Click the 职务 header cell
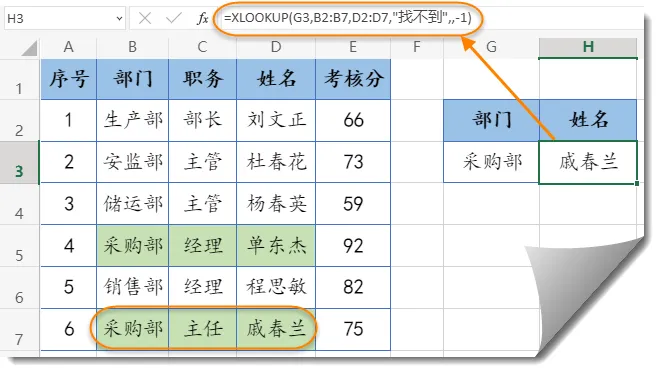This screenshot has width=659, height=372. [202, 79]
